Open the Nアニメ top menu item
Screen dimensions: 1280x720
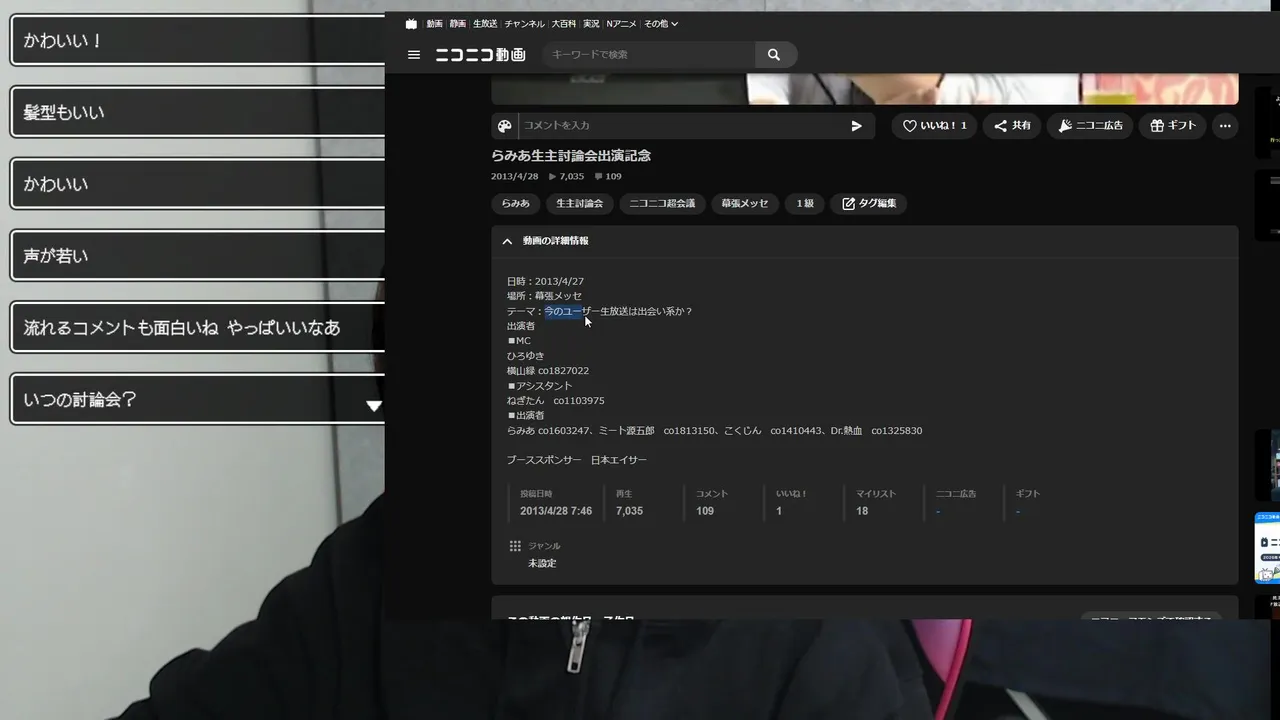coord(621,24)
